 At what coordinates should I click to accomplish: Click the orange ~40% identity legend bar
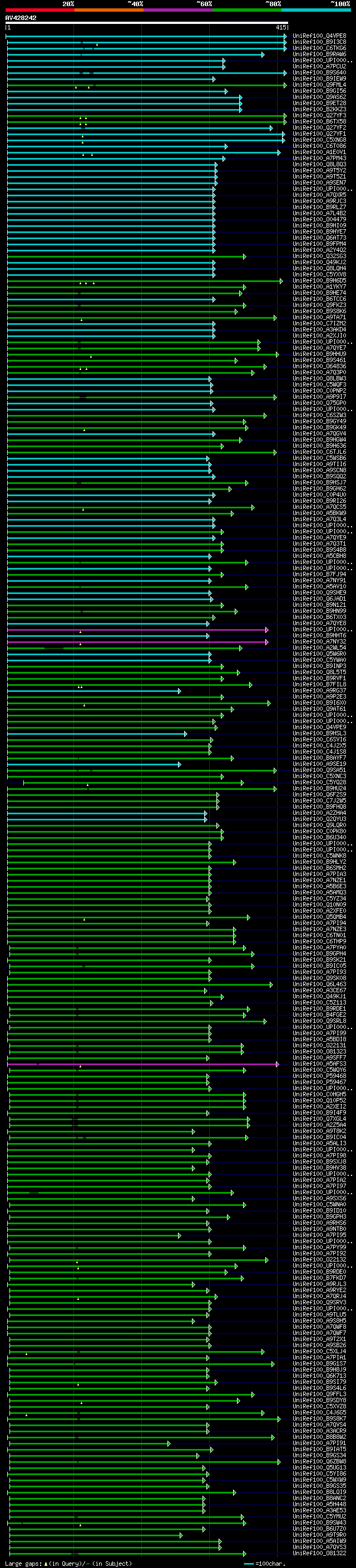pyautogui.click(x=109, y=10)
